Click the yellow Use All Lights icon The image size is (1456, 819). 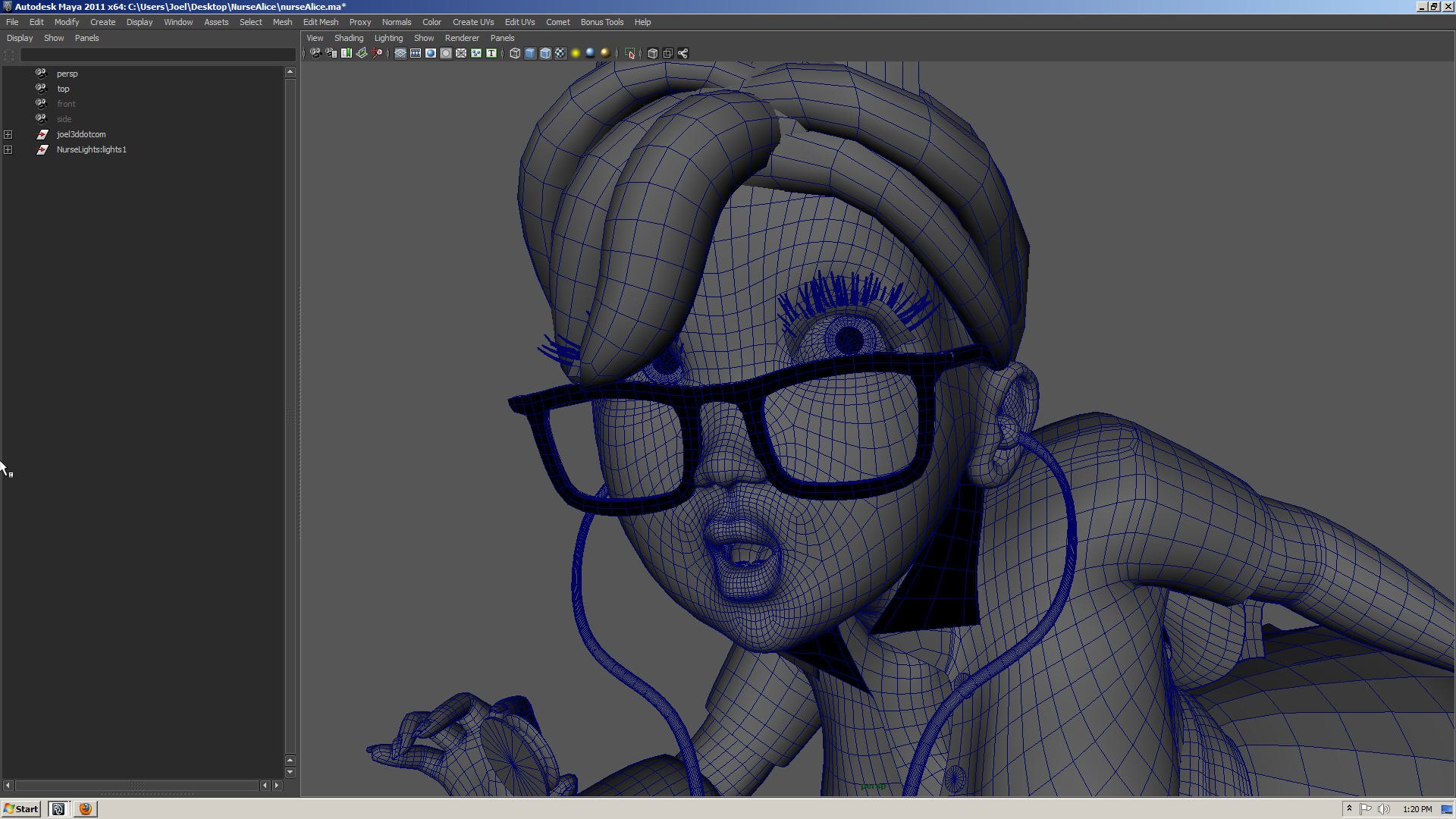pyautogui.click(x=576, y=53)
